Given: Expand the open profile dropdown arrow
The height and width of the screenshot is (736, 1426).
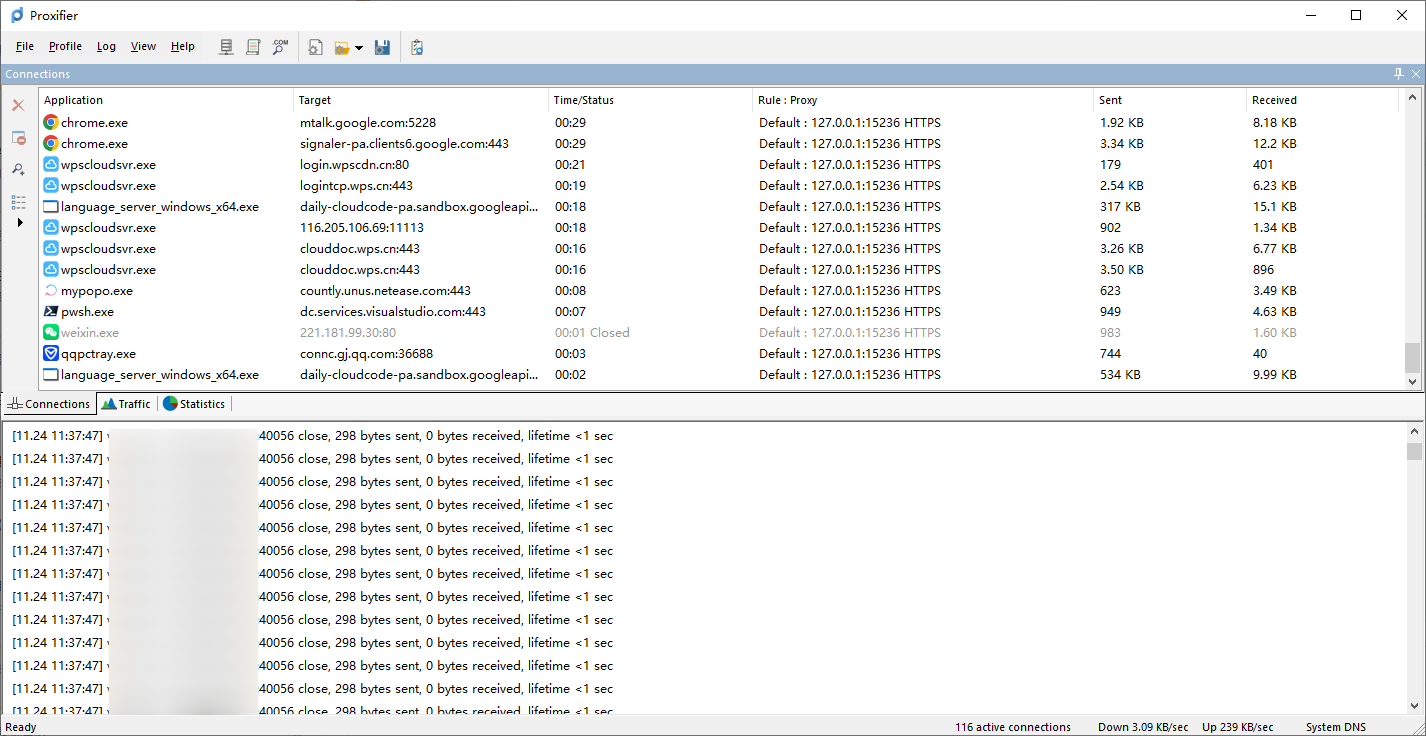Looking at the screenshot, I should (x=359, y=48).
